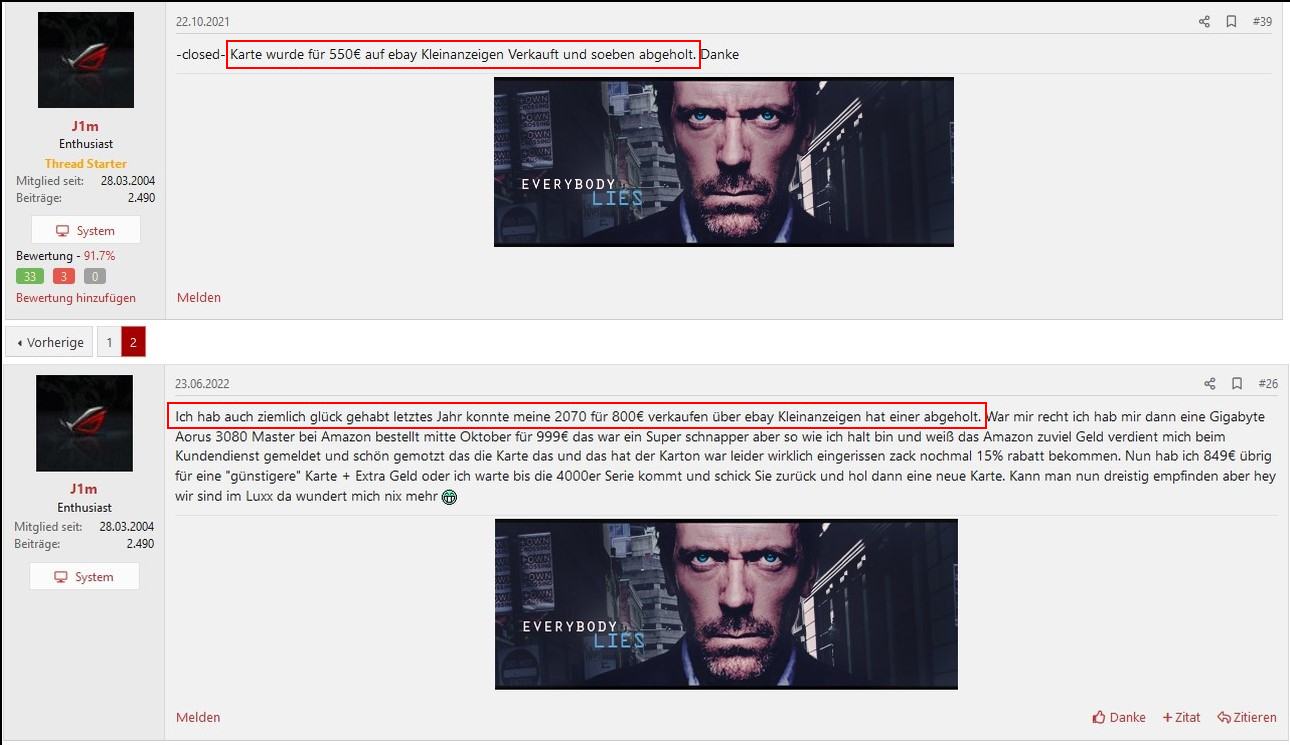
Task: Open post number #26 permalink
Action: (x=1268, y=383)
